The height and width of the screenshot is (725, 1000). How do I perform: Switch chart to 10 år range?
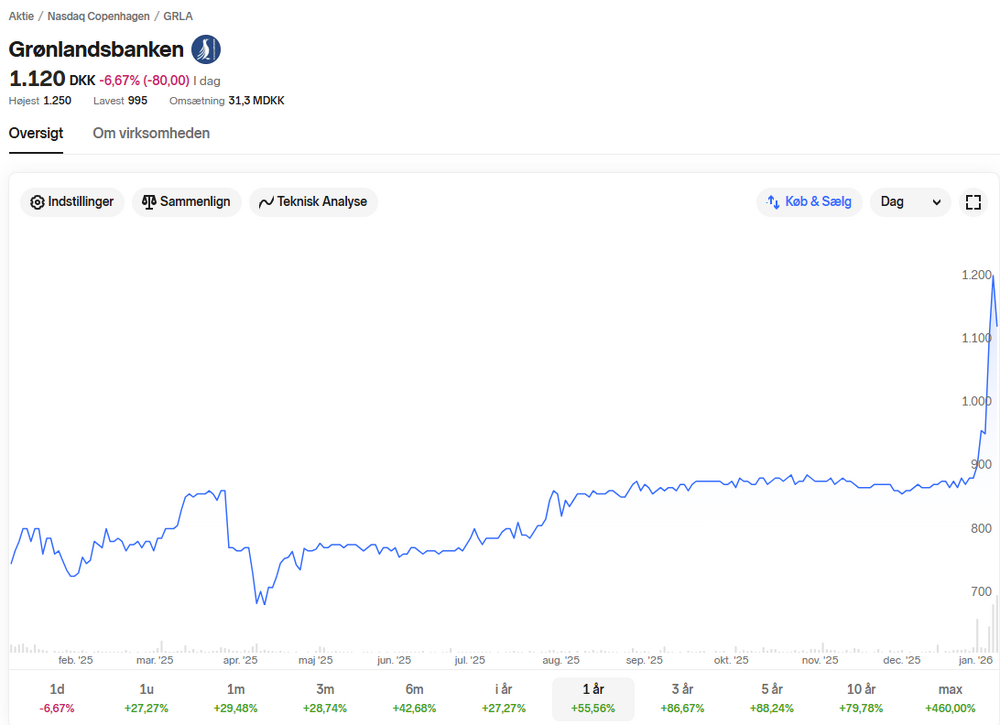pyautogui.click(x=861, y=698)
